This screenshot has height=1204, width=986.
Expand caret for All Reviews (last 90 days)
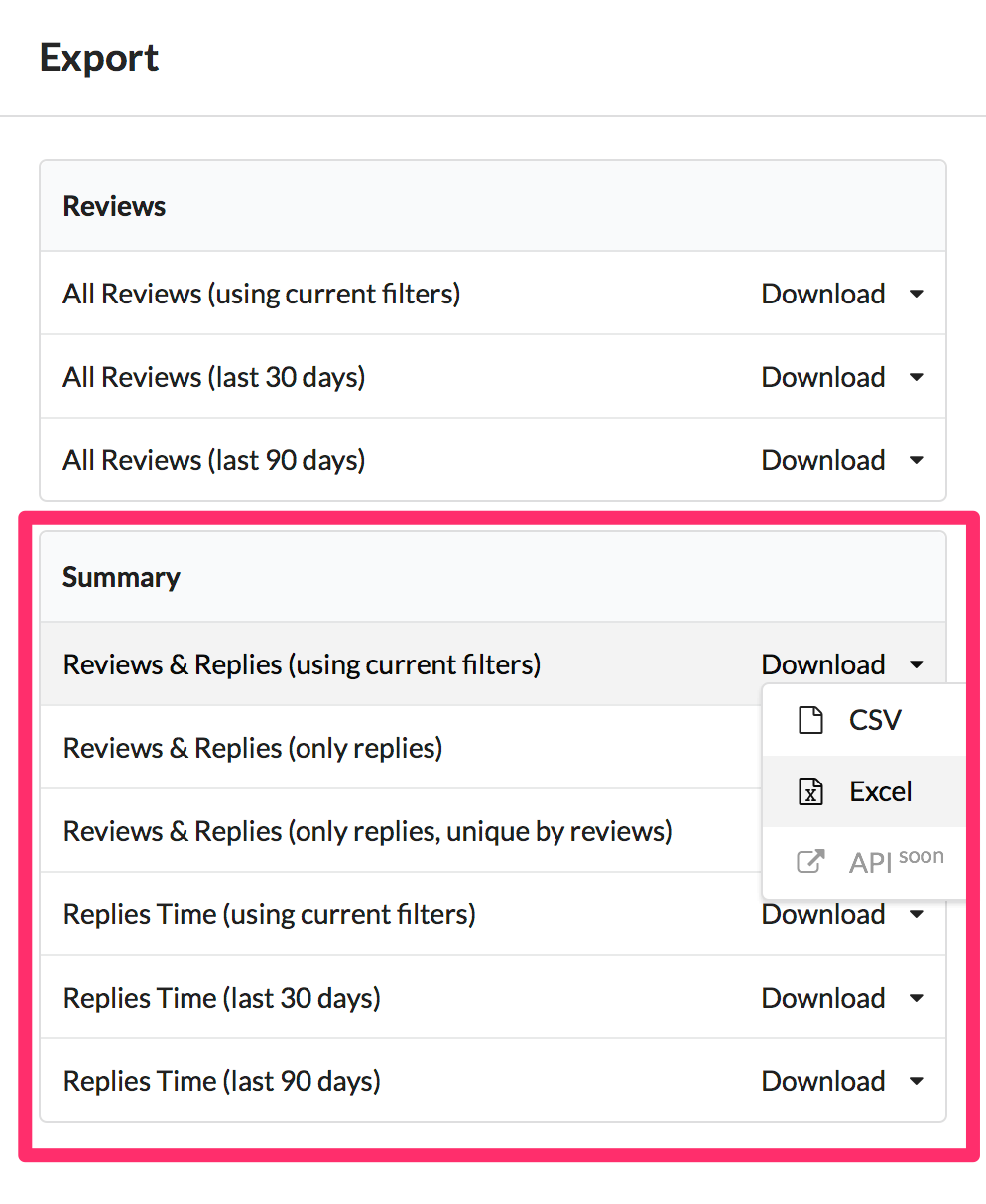click(917, 461)
